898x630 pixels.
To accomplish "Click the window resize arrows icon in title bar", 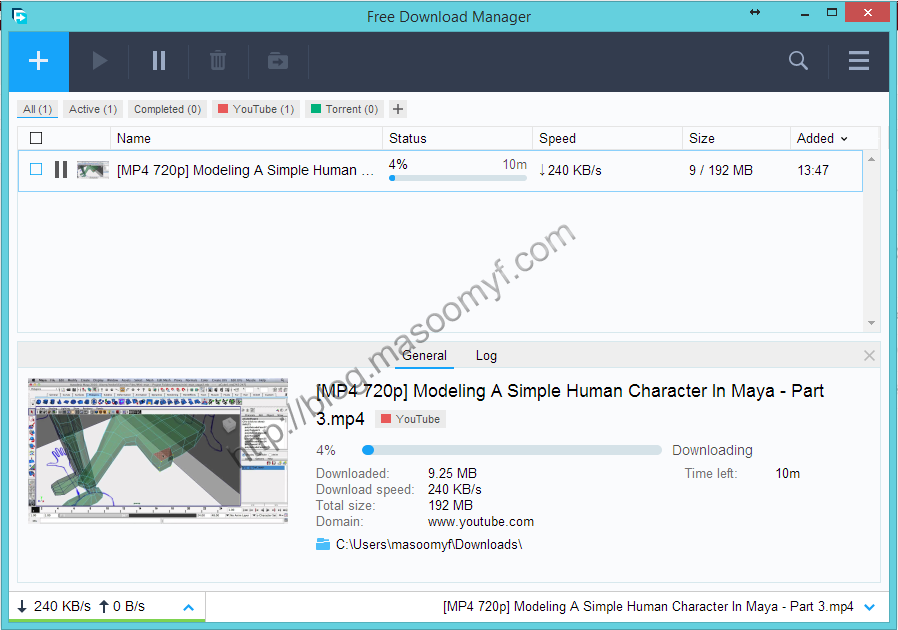I will [755, 12].
